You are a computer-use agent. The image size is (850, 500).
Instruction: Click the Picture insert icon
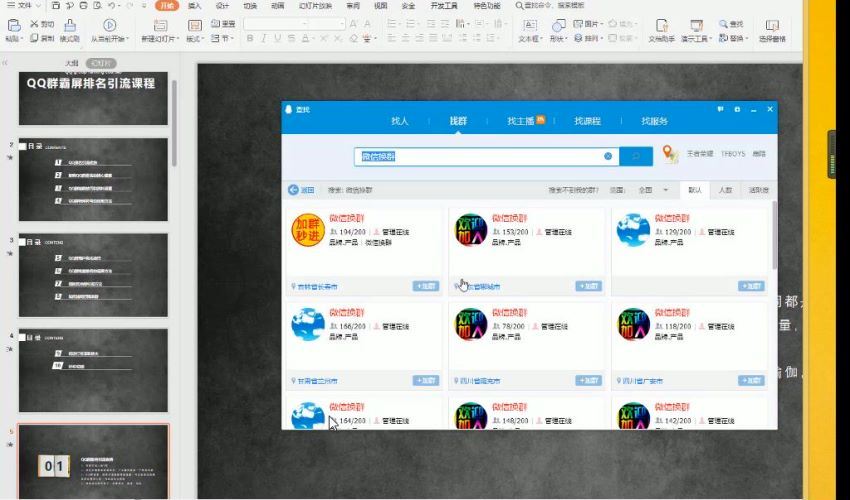point(578,24)
